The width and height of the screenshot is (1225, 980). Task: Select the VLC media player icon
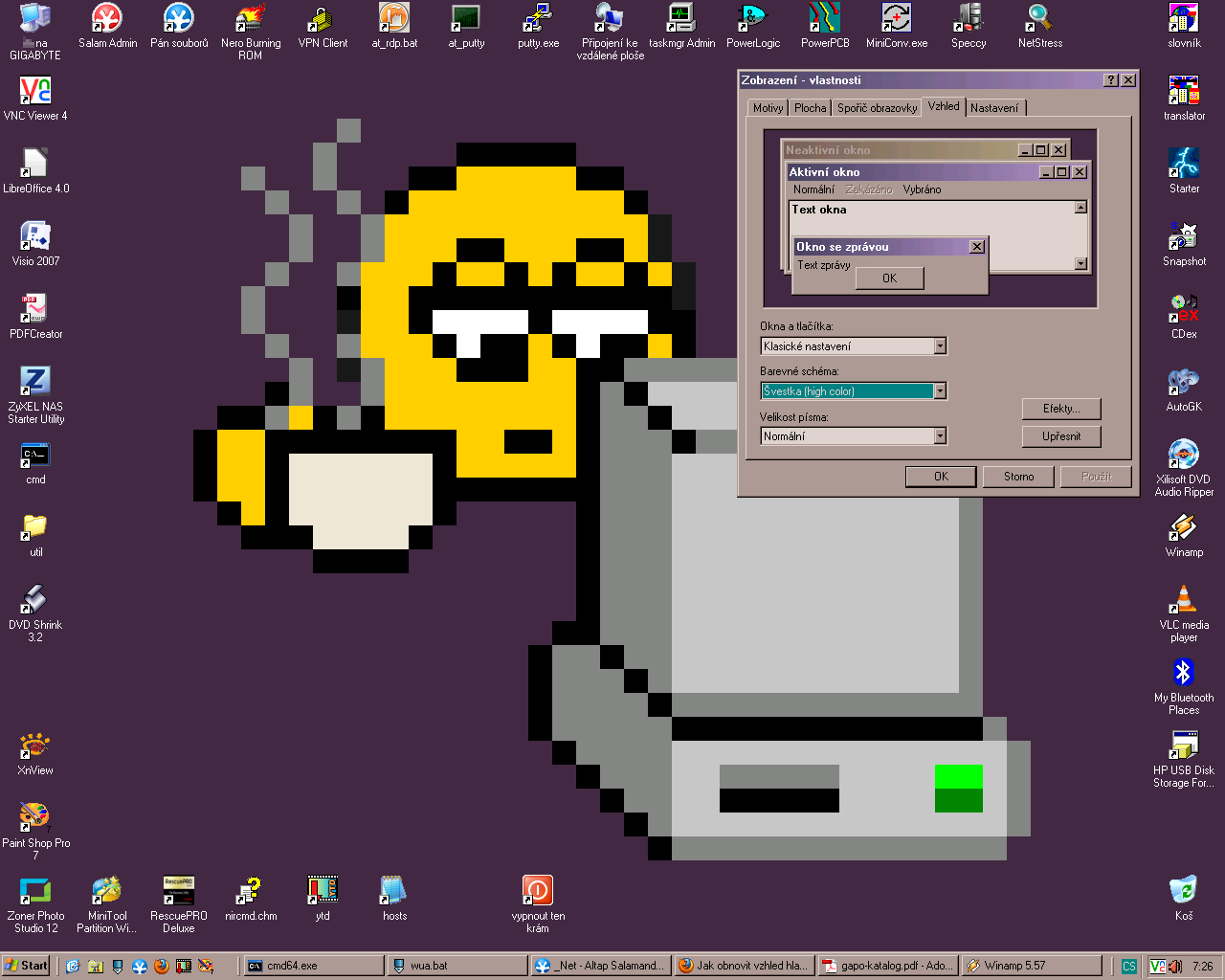(1184, 613)
